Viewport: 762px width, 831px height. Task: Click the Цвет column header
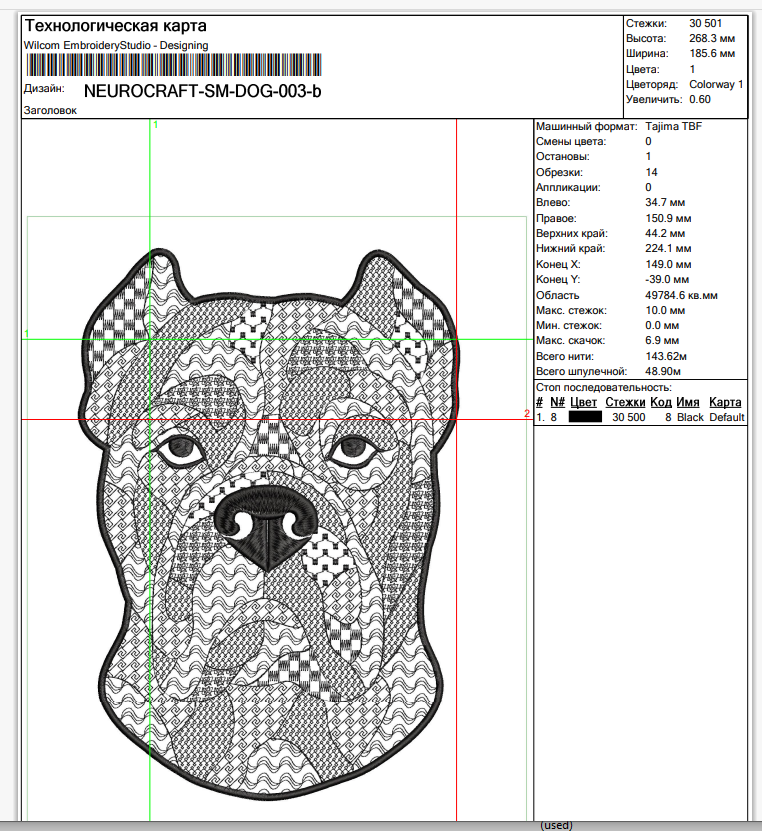click(x=584, y=402)
